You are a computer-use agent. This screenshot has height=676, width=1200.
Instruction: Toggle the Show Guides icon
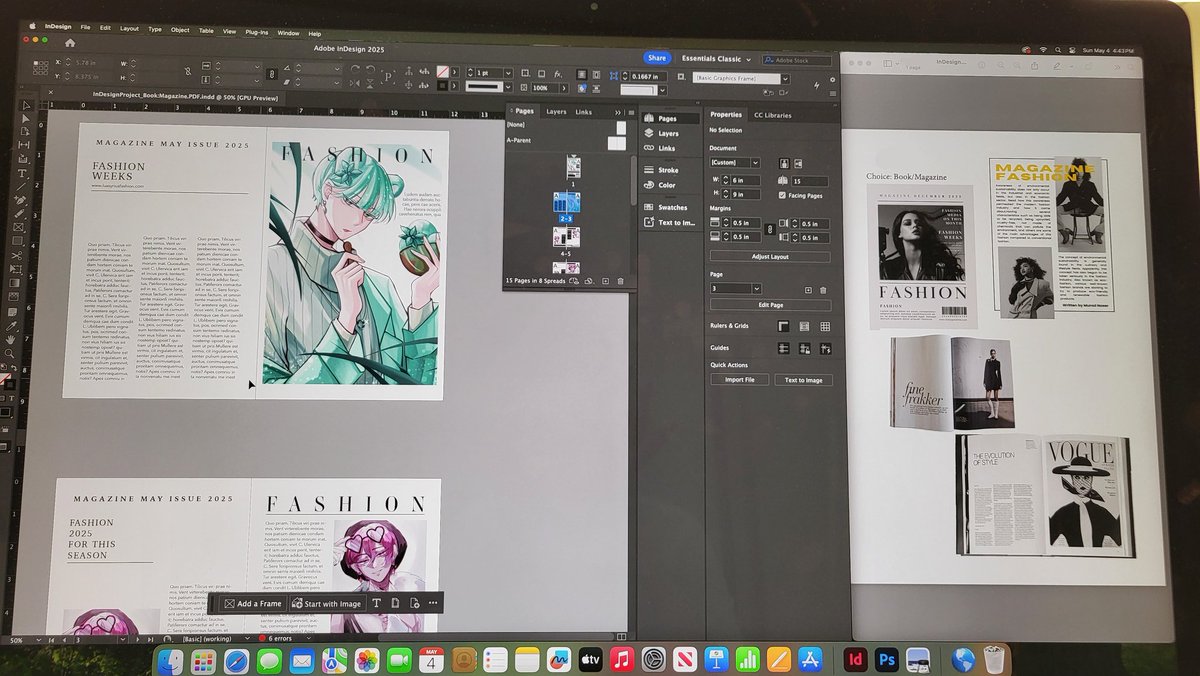[x=784, y=348]
